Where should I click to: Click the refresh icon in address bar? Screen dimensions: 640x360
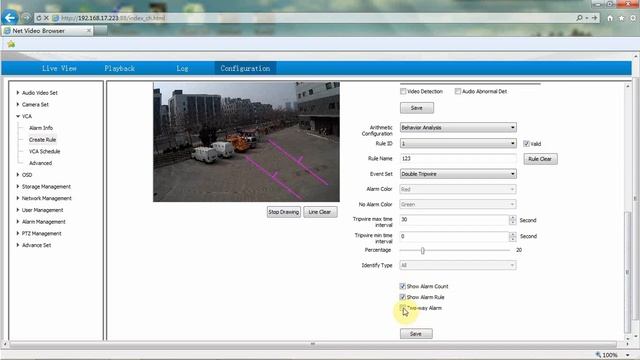(39, 18)
